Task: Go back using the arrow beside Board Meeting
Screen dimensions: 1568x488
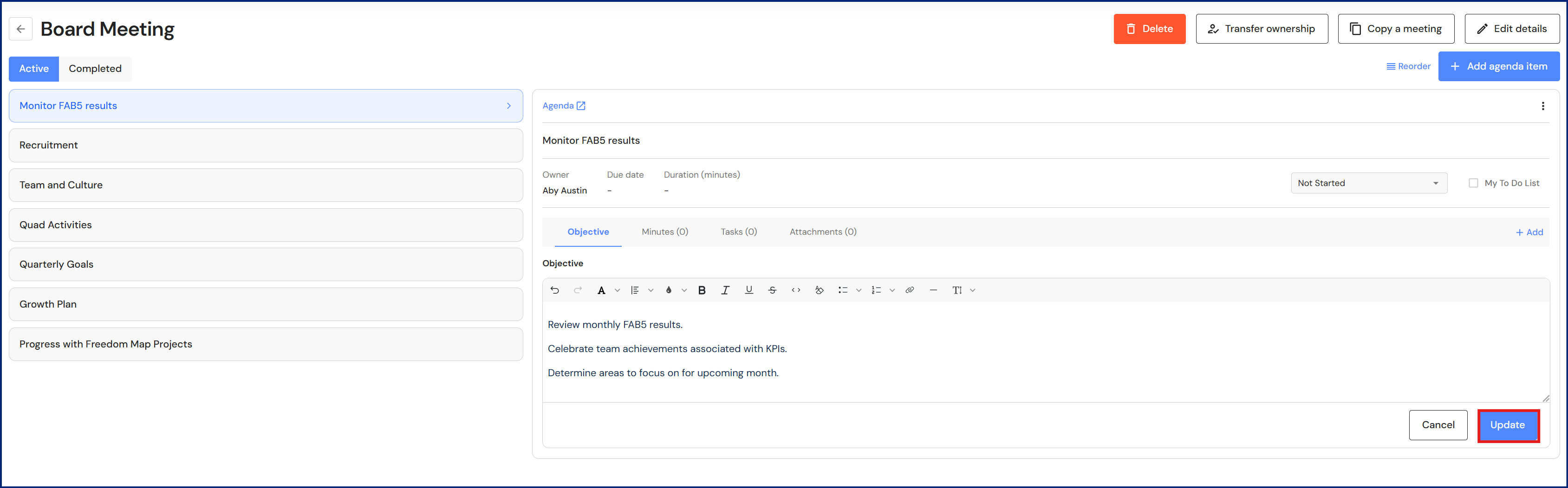Action: click(21, 29)
